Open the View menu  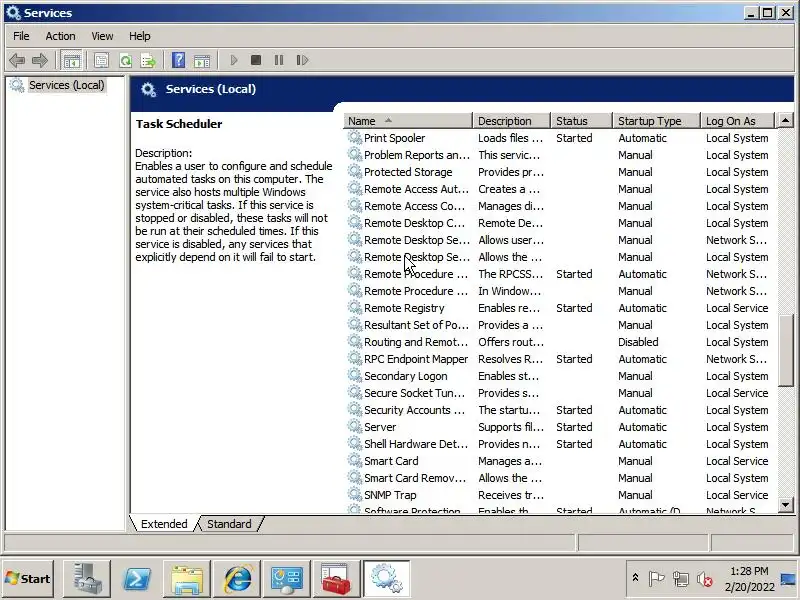102,36
